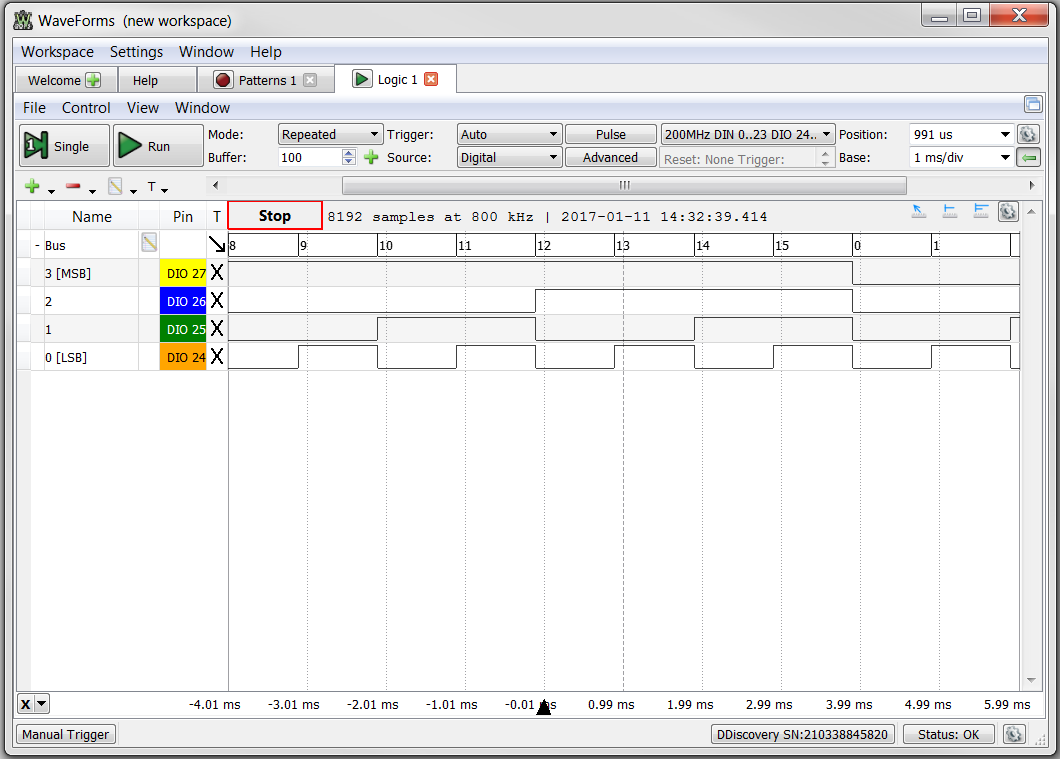Click the undock window icon at top right
The width and height of the screenshot is (1060, 759).
coord(1032,104)
